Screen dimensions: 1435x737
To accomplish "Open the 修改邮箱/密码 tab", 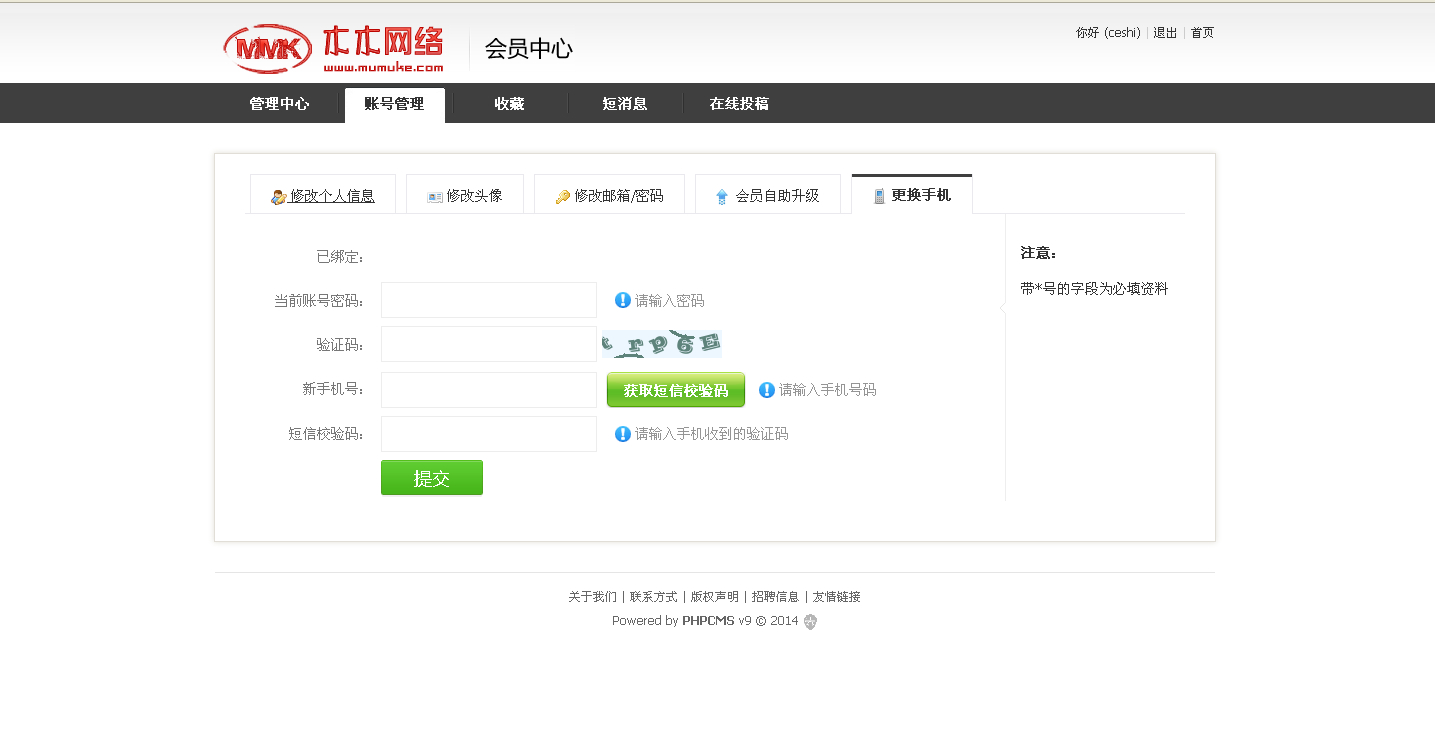I will tap(609, 195).
